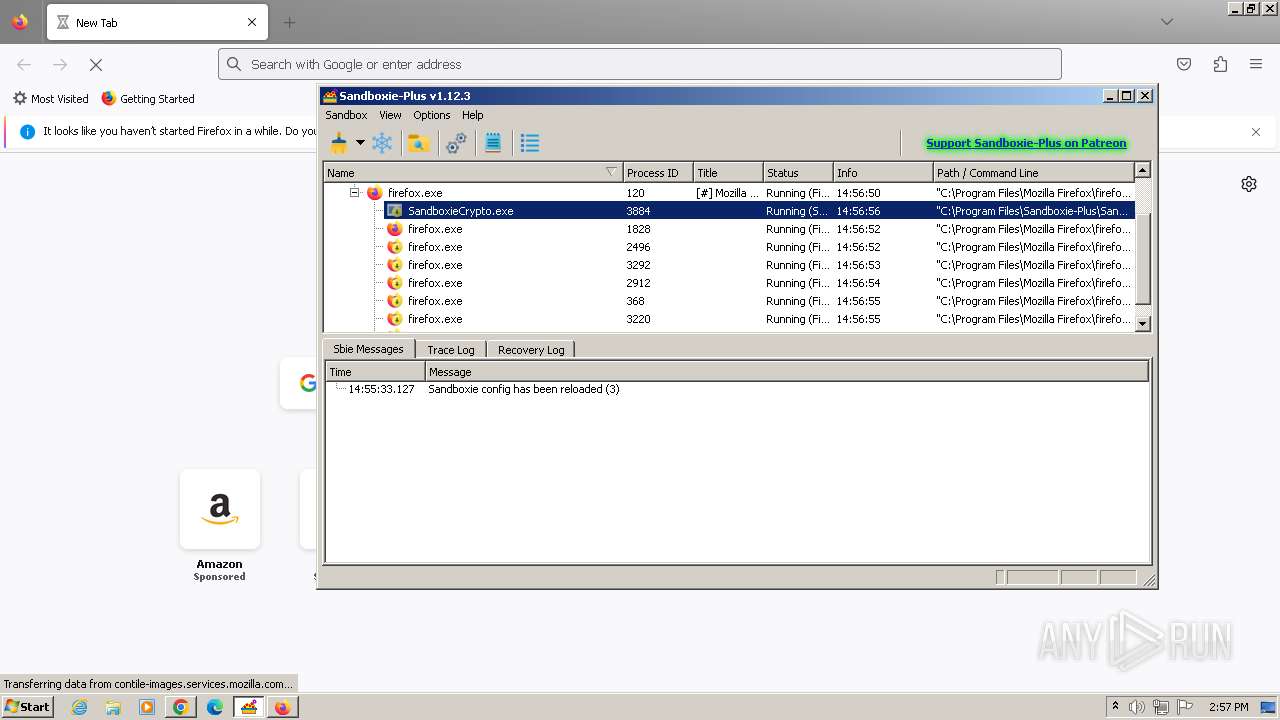
Task: Switch to the Recovery Log tab
Action: 531,349
